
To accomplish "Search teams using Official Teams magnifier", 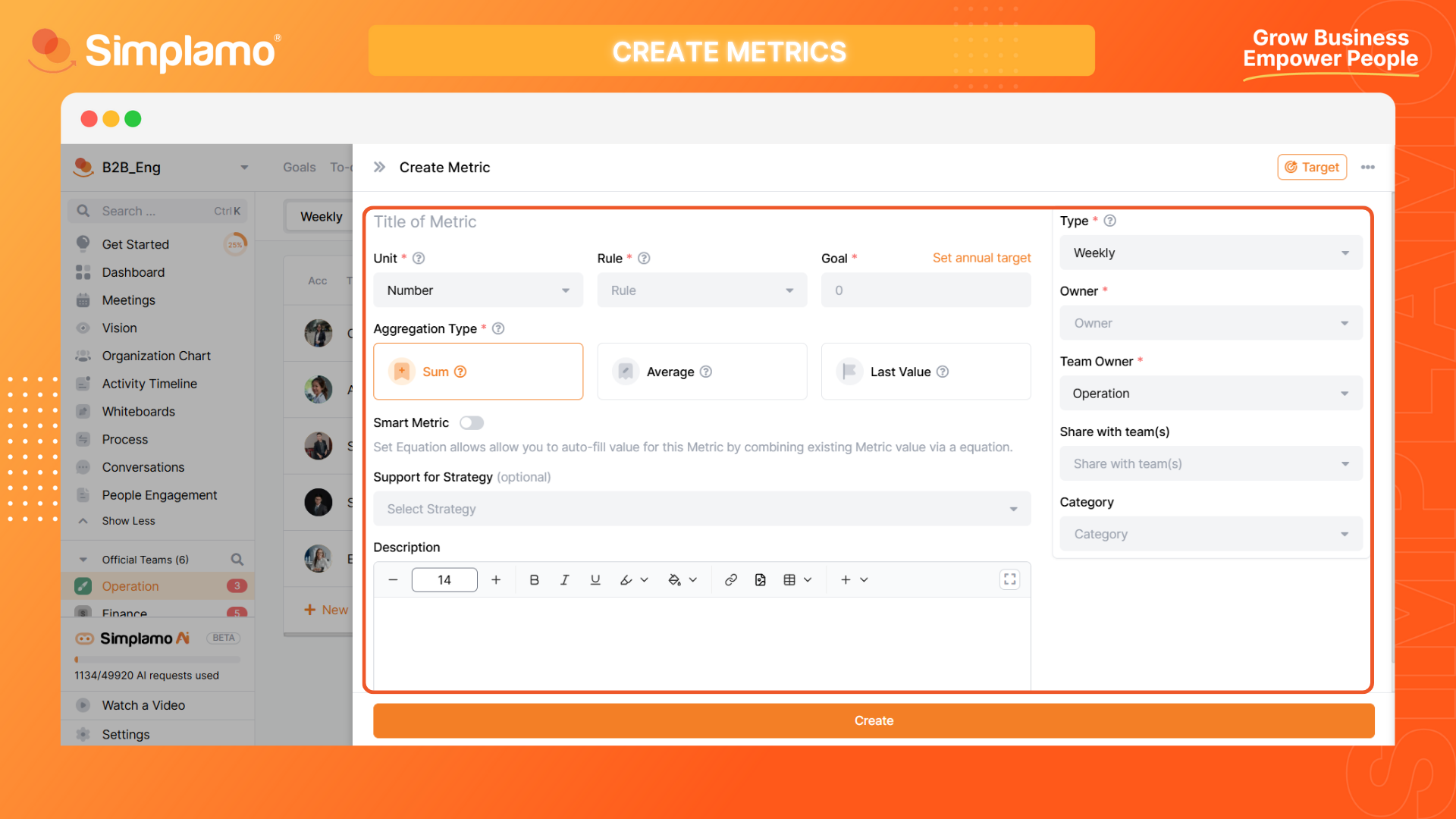I will point(237,560).
